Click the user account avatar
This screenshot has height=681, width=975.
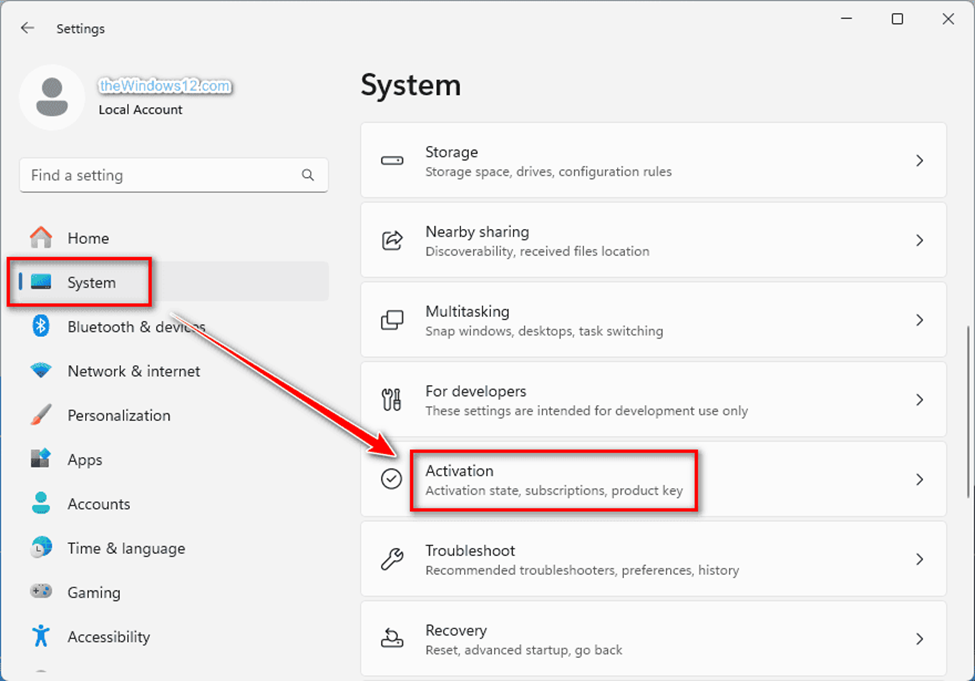52,98
